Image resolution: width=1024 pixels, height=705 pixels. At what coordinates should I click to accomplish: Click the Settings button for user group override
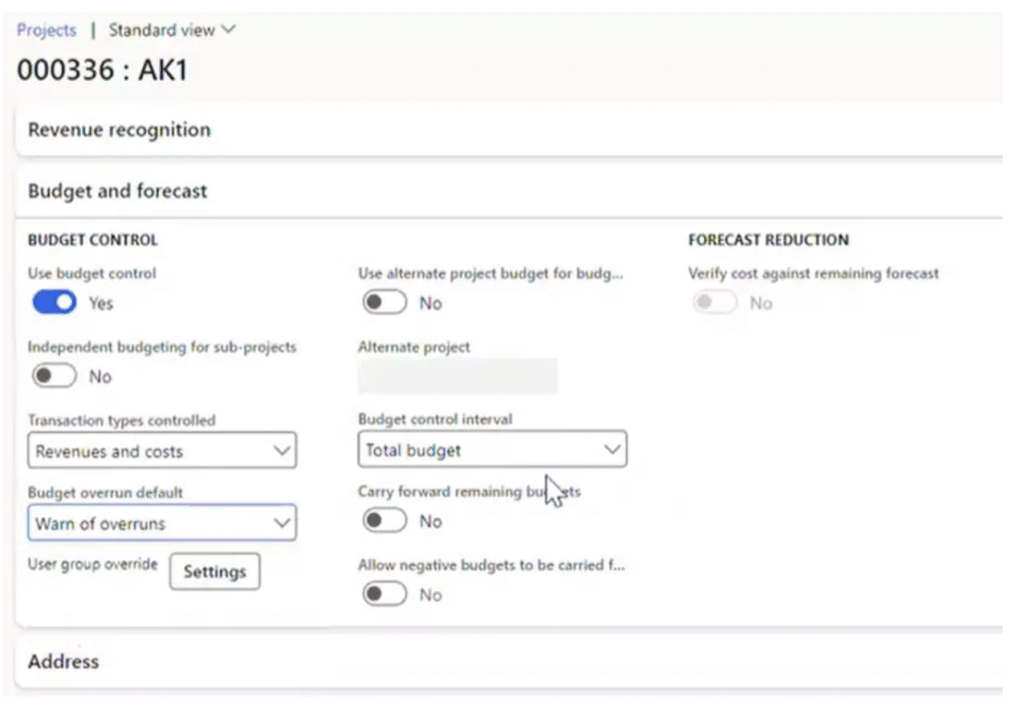click(x=214, y=571)
